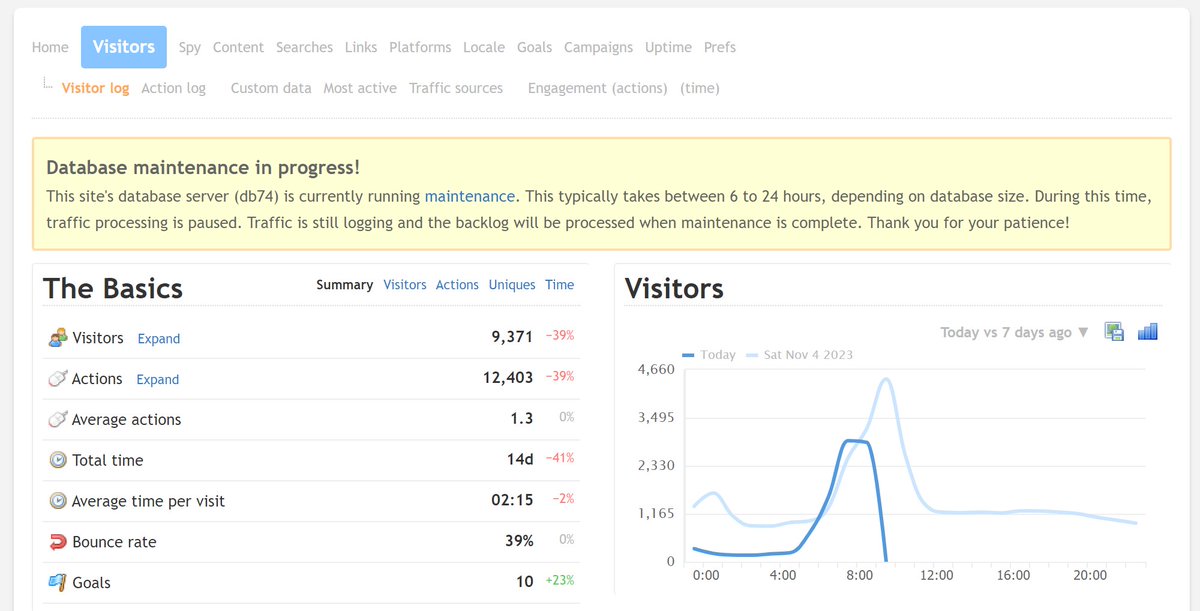Open the Platforms tab
The height and width of the screenshot is (611, 1200).
tap(420, 47)
